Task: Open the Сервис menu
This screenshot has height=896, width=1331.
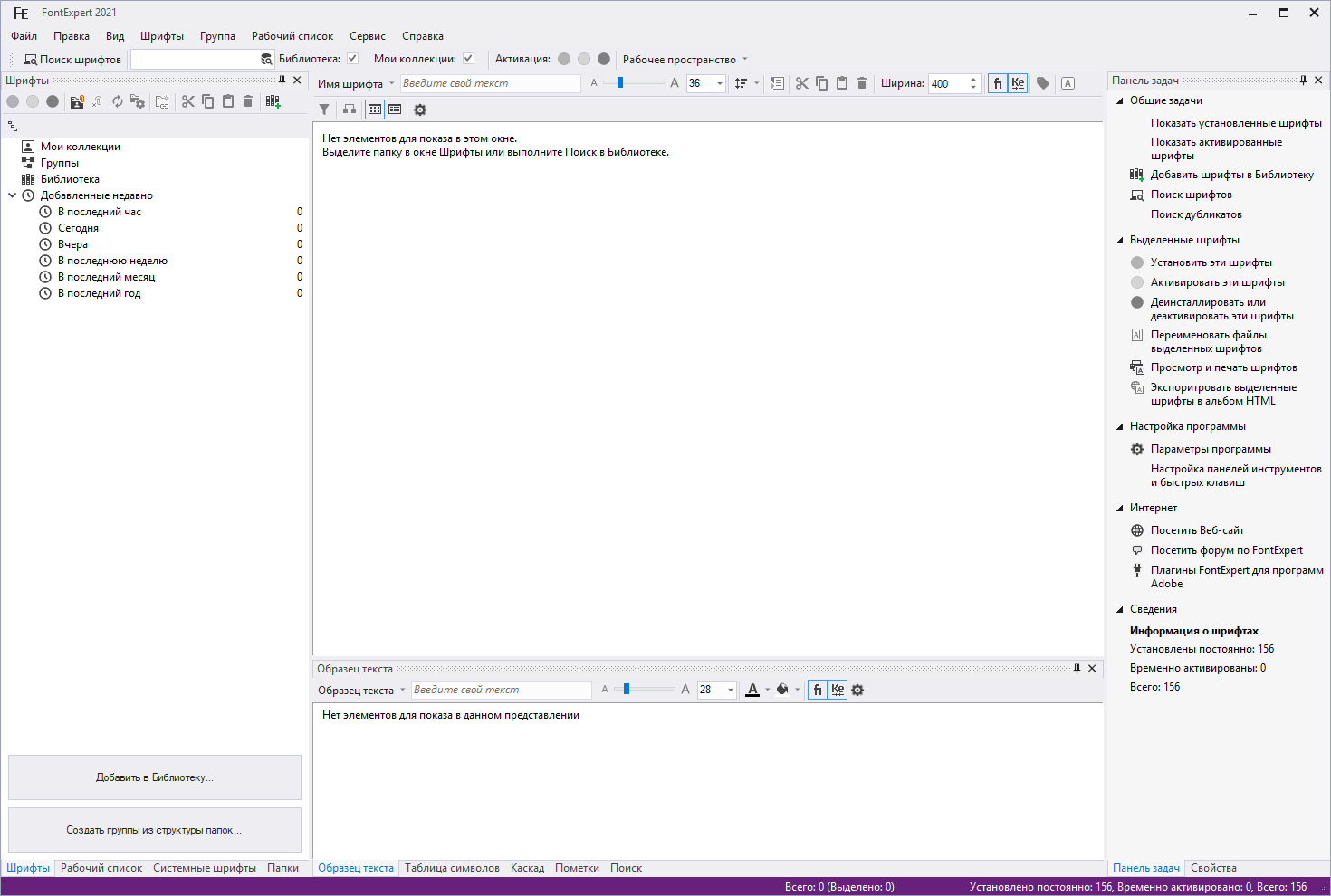Action: [x=368, y=36]
